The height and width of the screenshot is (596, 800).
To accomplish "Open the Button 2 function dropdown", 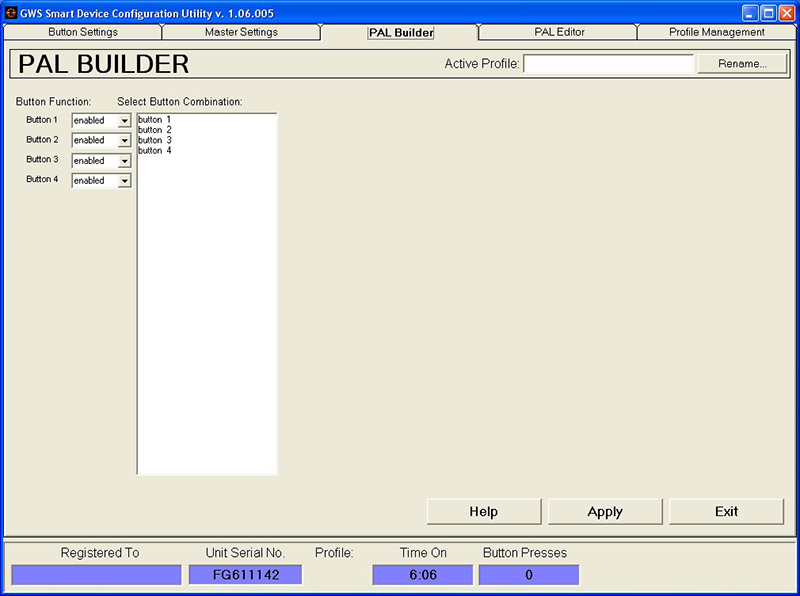I will coord(102,140).
